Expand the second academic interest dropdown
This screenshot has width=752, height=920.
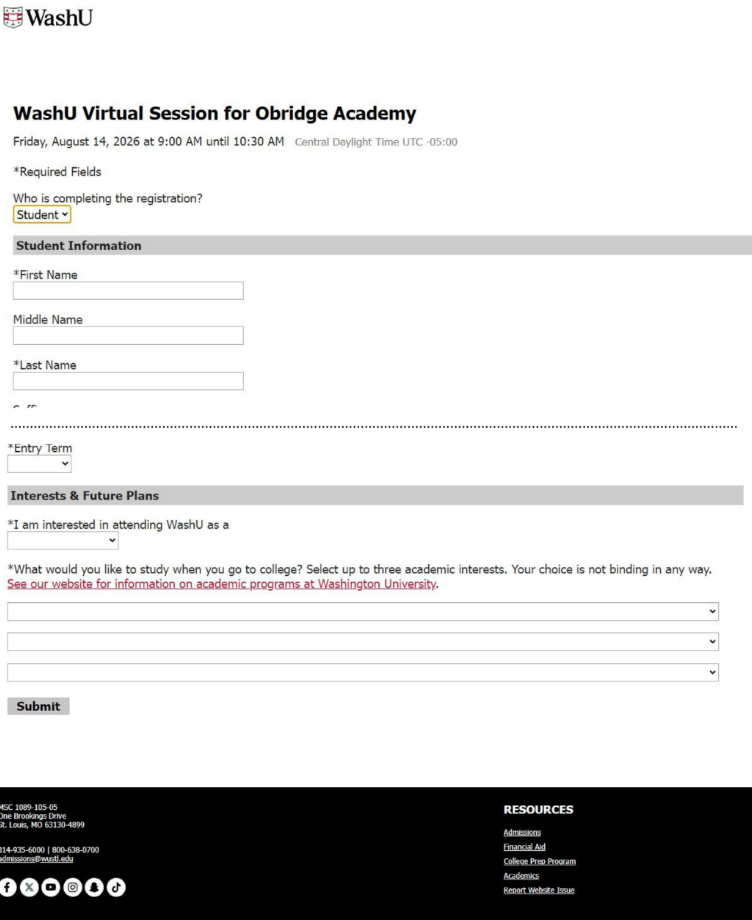point(363,641)
